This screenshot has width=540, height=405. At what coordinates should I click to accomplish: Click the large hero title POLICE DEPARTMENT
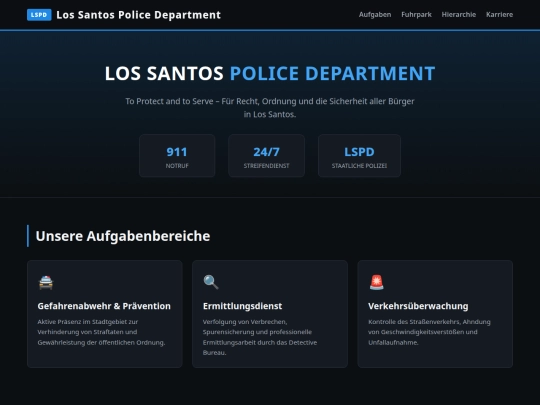pos(332,73)
